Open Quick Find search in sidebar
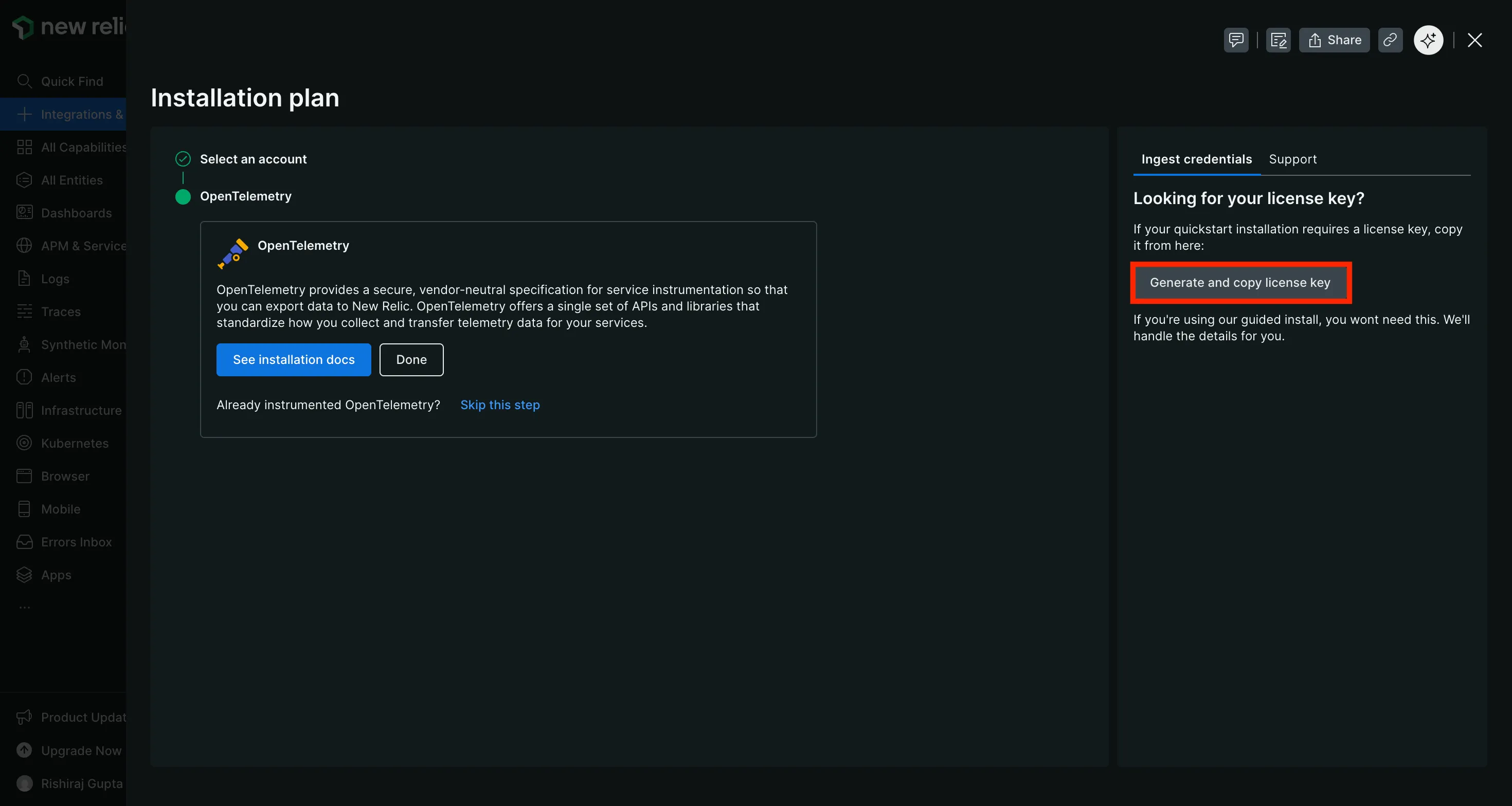Image resolution: width=1512 pixels, height=806 pixels. (x=71, y=82)
